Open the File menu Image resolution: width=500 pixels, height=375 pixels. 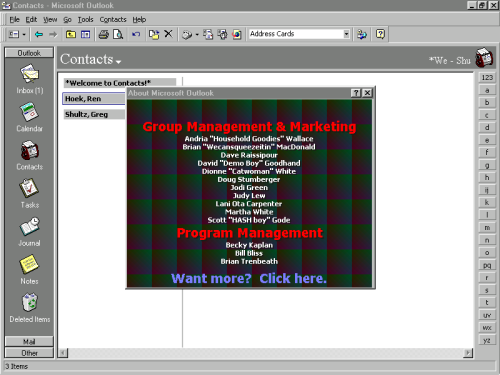coord(14,20)
